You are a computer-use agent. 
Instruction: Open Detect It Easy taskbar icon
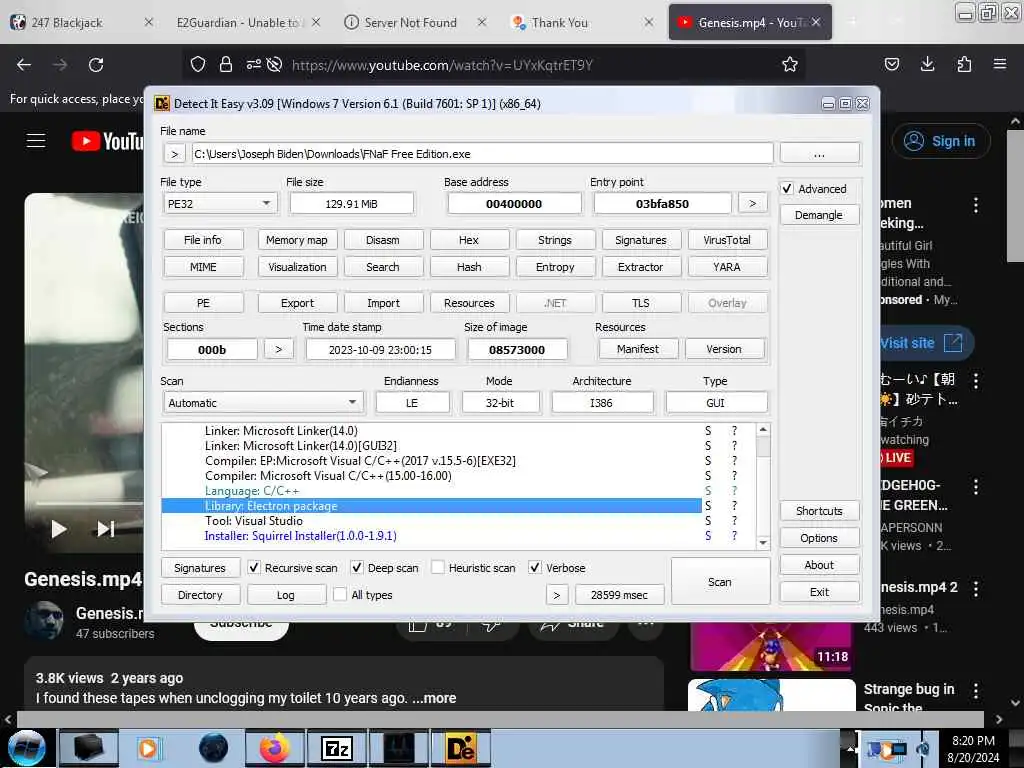[x=461, y=748]
